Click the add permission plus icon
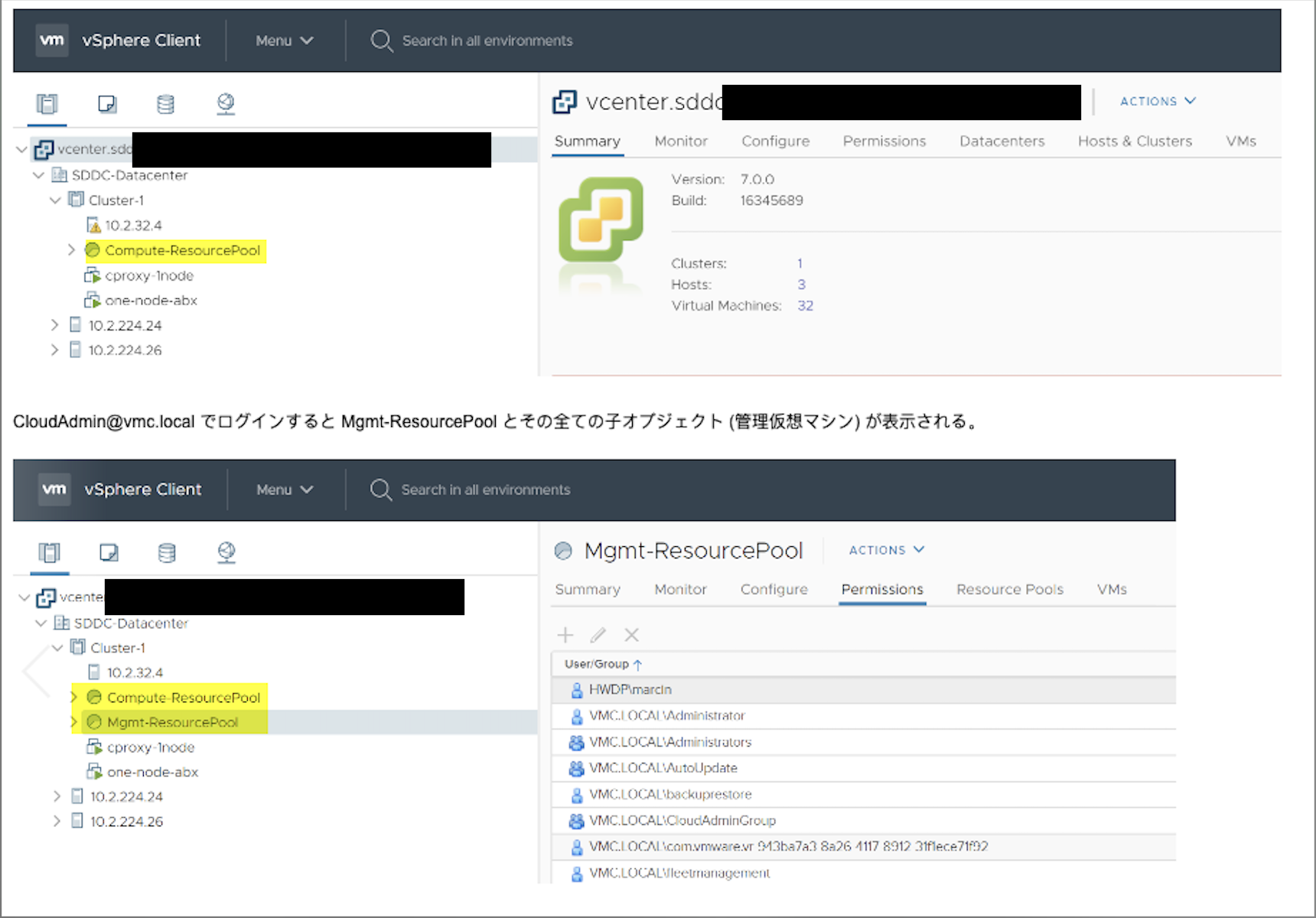 pos(565,635)
